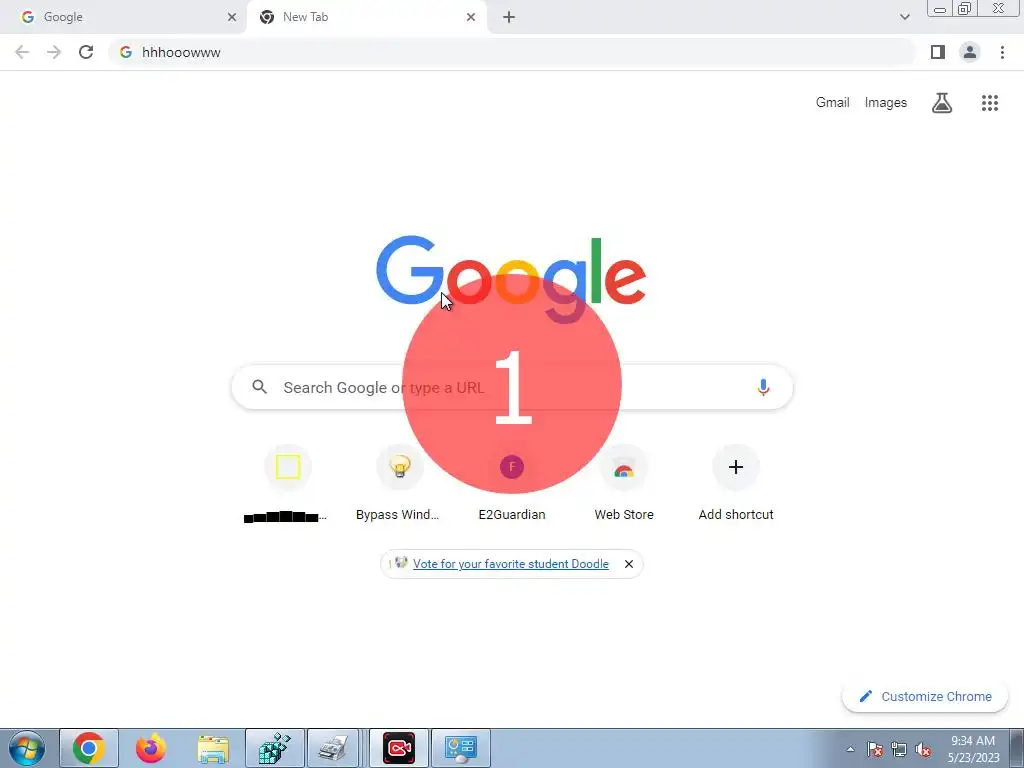1024x768 pixels.
Task: Focus the address bar with hhhooowww
Action: click(512, 52)
